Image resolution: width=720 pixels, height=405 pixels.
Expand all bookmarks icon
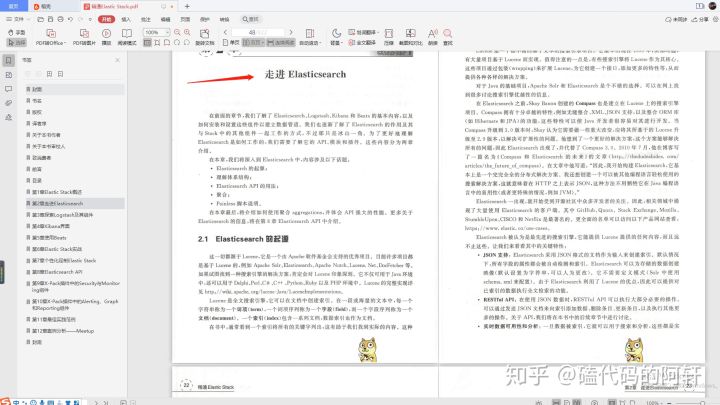coord(49,74)
